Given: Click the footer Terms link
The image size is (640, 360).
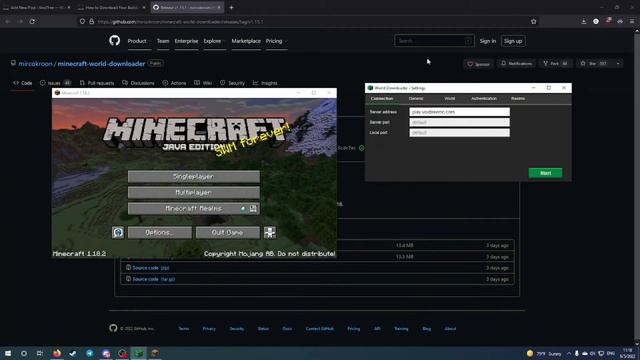Looking at the screenshot, I should (184, 329).
